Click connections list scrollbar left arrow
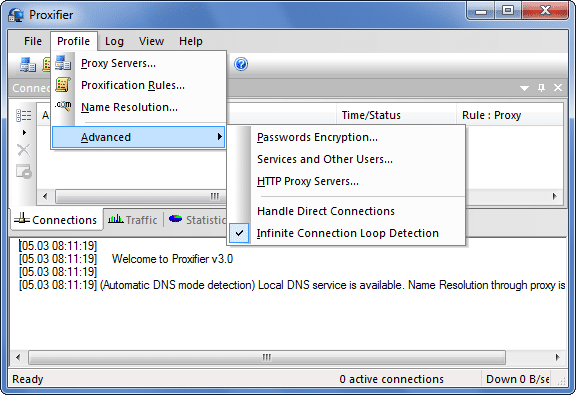 (45, 196)
